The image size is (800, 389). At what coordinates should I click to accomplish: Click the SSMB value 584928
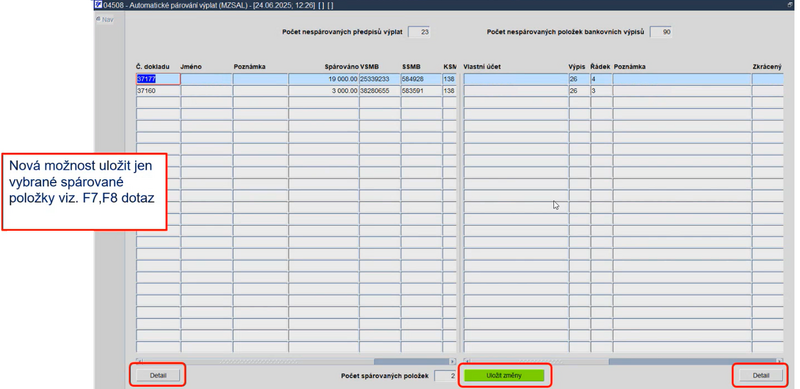(421, 79)
